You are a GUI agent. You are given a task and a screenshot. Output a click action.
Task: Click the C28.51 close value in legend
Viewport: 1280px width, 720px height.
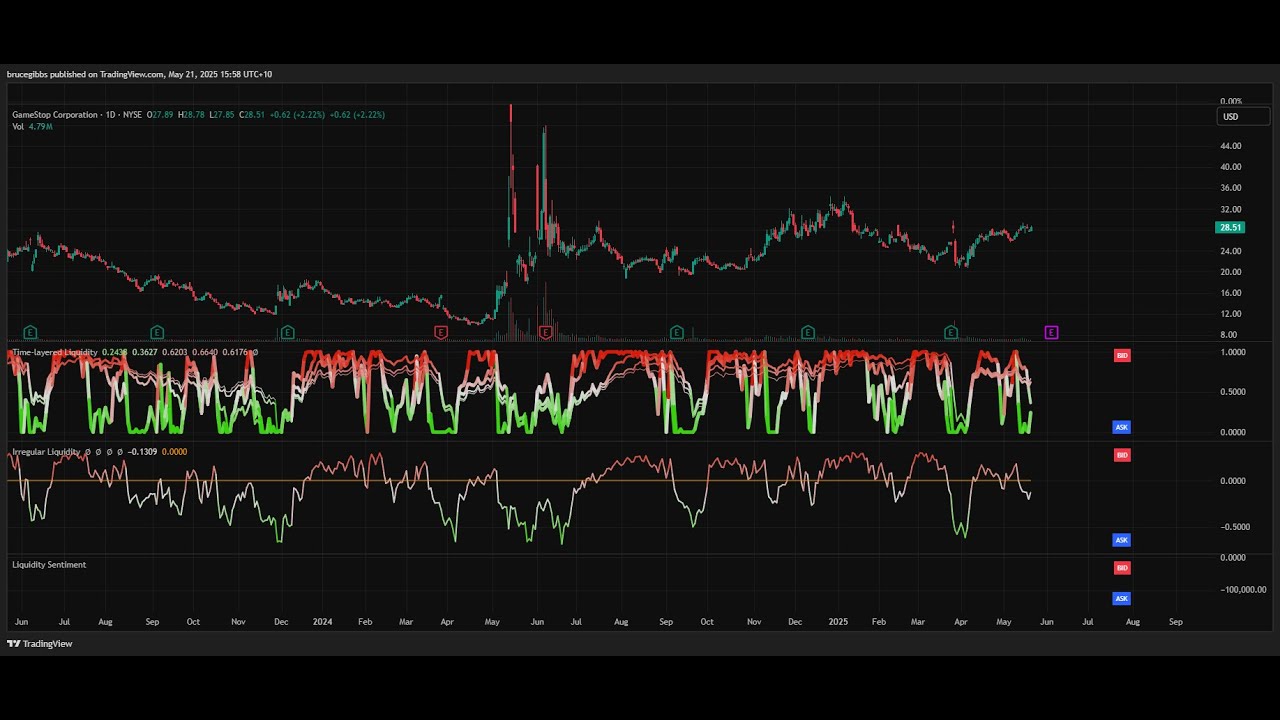click(x=252, y=115)
